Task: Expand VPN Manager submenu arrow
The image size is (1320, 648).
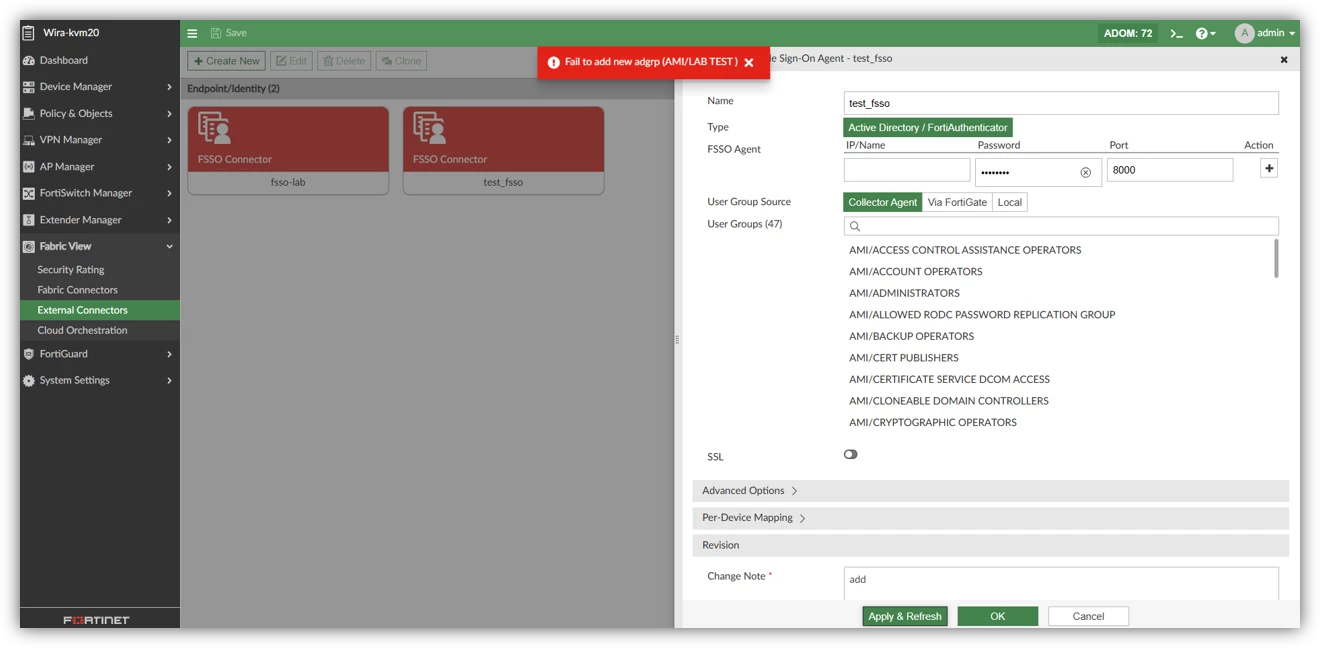Action: tap(170, 140)
